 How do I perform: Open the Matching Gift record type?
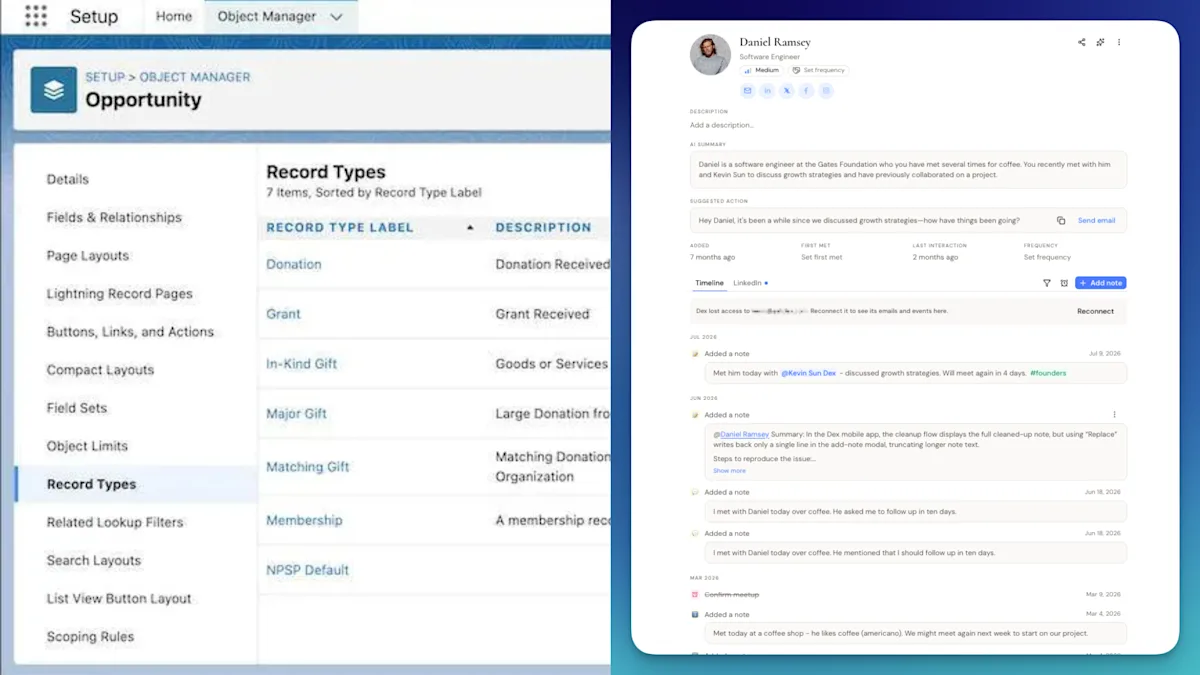(x=308, y=467)
